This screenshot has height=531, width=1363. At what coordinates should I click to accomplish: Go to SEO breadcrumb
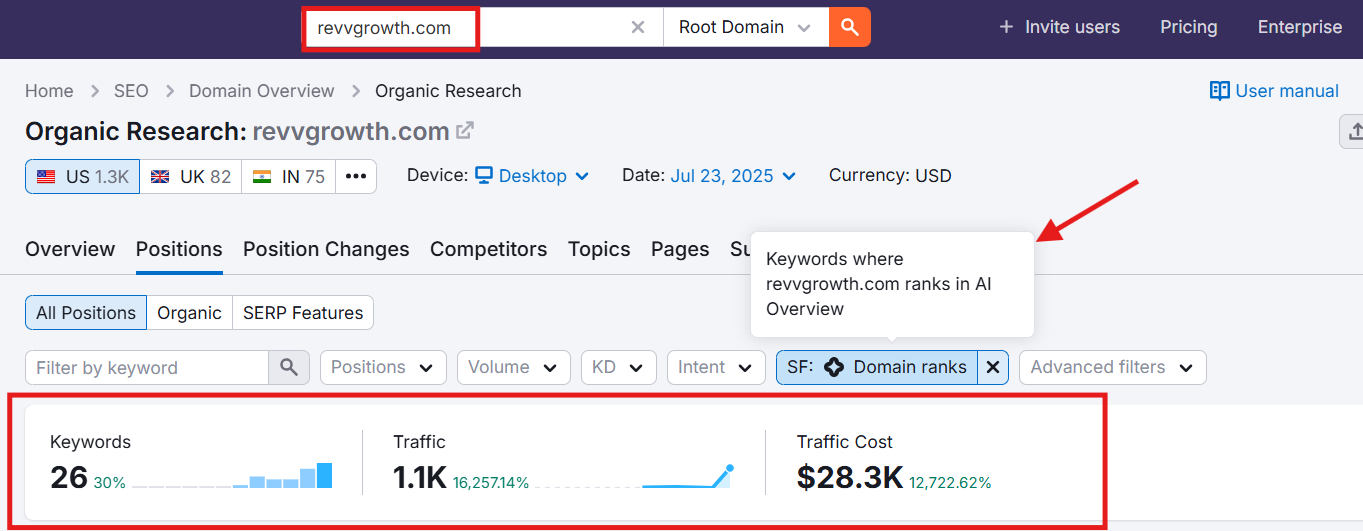click(x=131, y=91)
